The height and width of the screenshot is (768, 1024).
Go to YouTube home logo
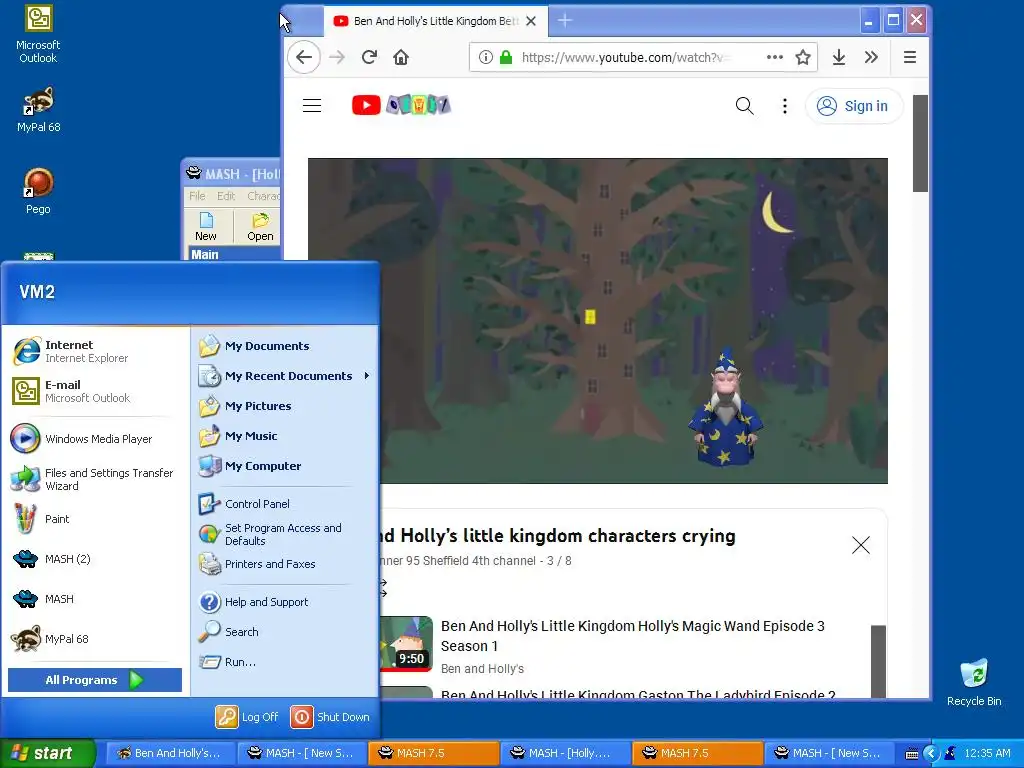401,105
